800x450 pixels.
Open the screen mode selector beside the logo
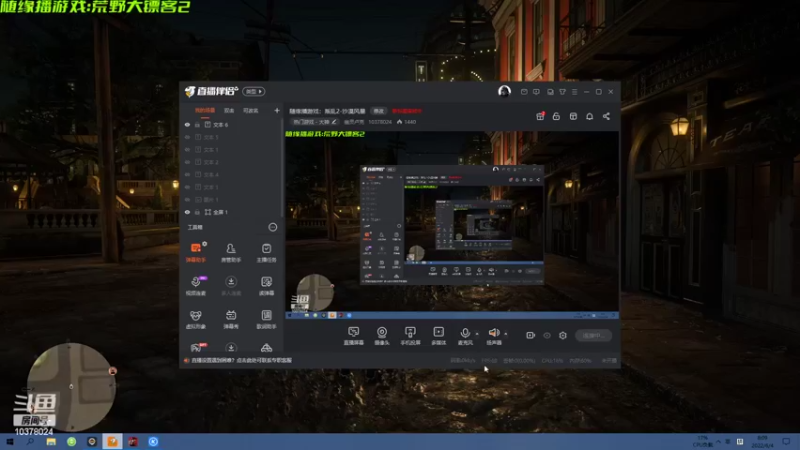[x=254, y=91]
